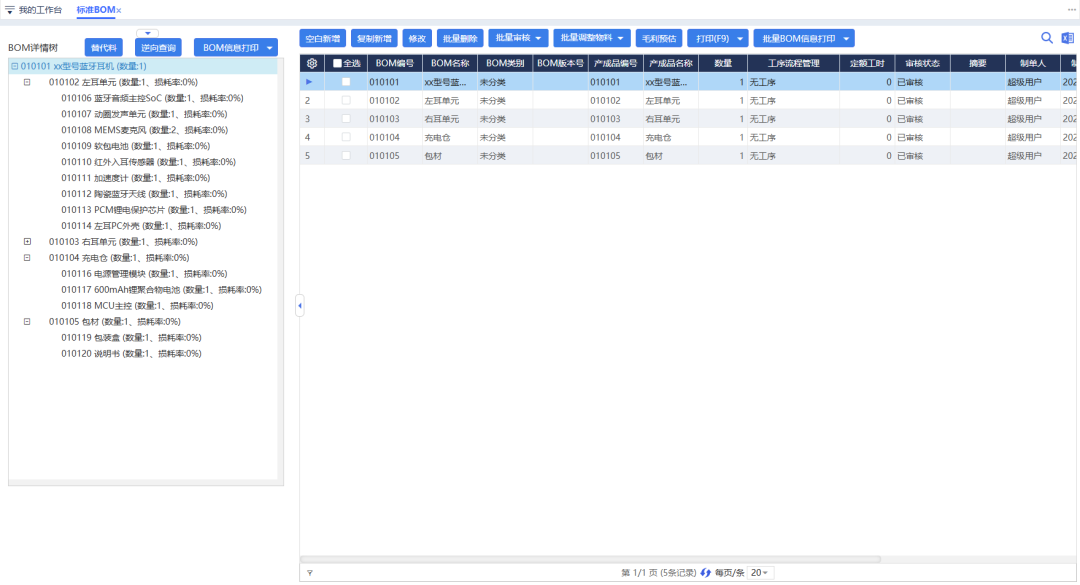Click the 修改 button
The width and height of the screenshot is (1080, 585).
(417, 38)
